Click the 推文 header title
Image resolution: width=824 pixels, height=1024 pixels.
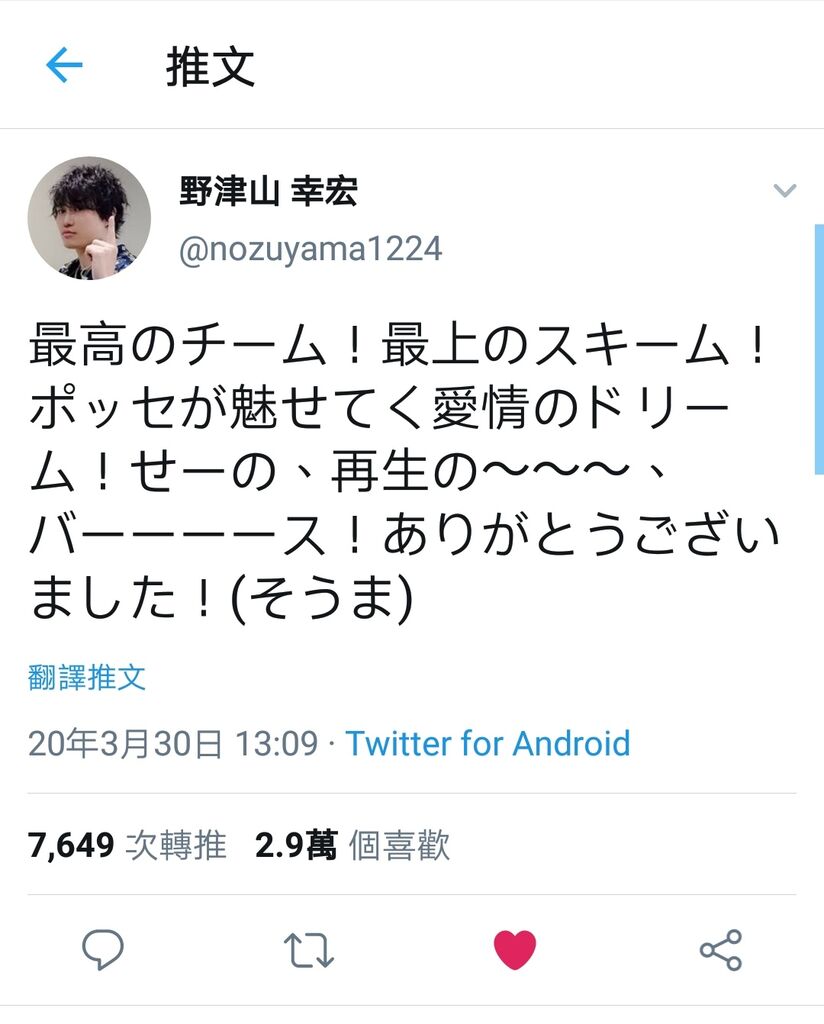(210, 67)
